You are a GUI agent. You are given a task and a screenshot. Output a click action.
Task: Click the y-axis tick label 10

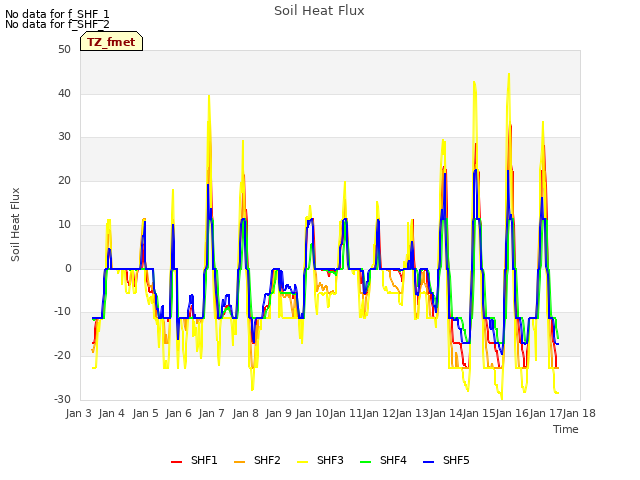[x=64, y=224]
